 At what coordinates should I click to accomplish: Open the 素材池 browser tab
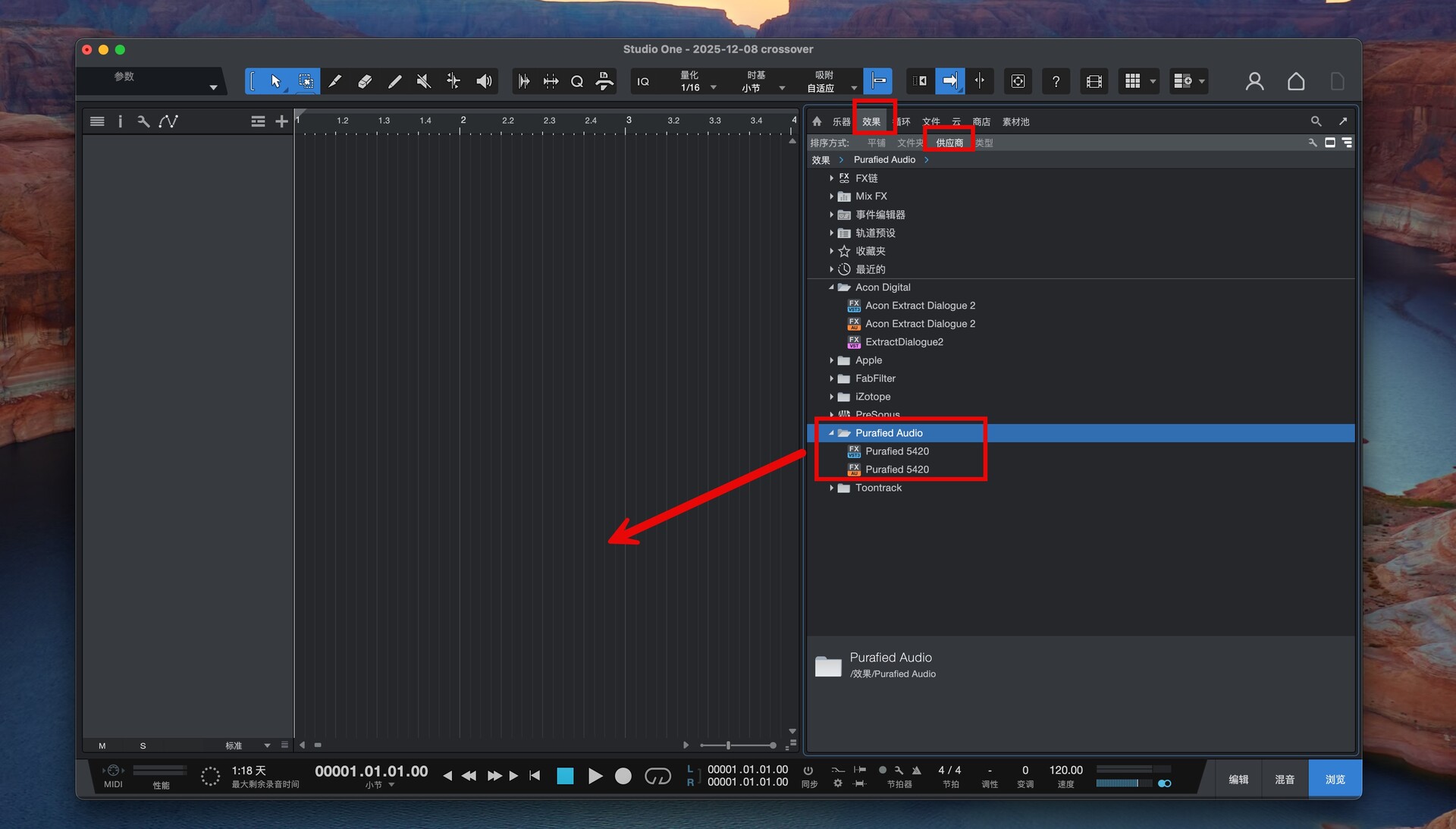click(1015, 121)
